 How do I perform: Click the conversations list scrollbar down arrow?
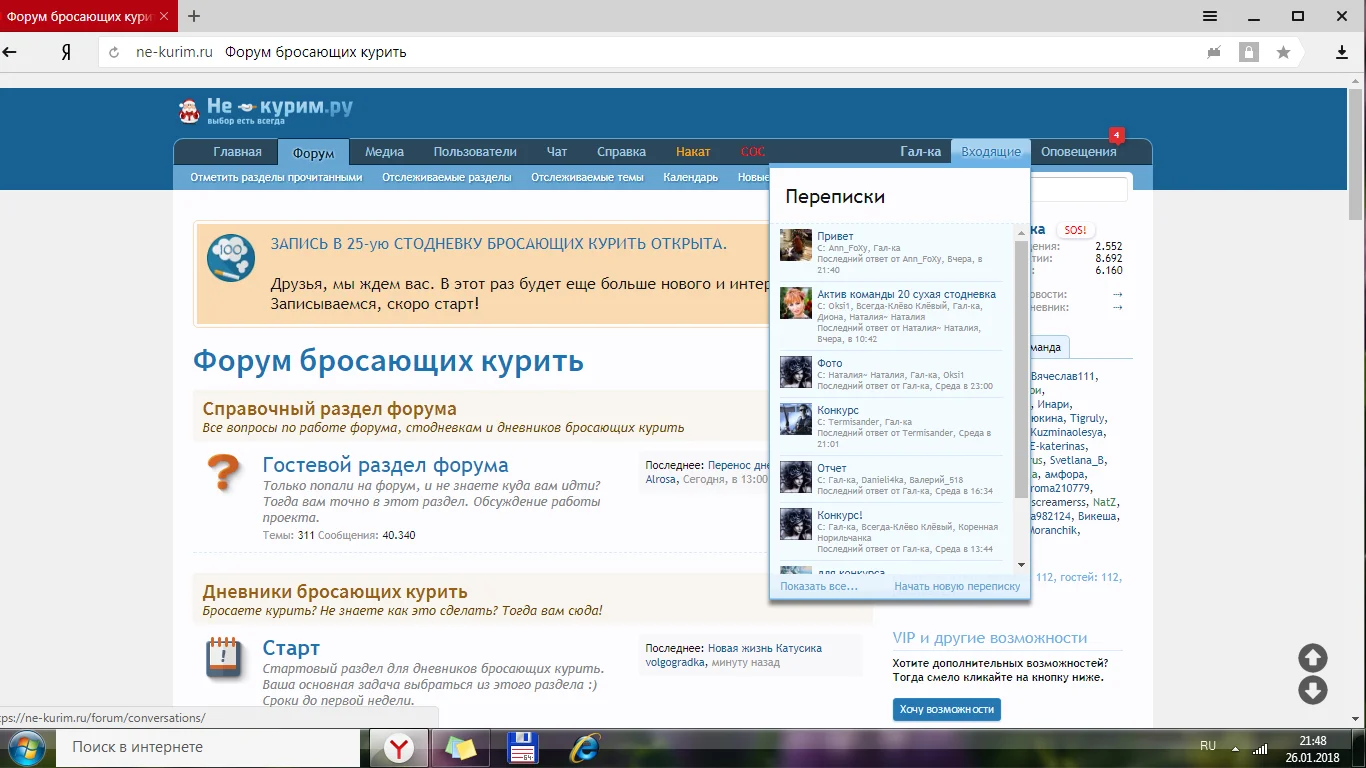(1021, 565)
